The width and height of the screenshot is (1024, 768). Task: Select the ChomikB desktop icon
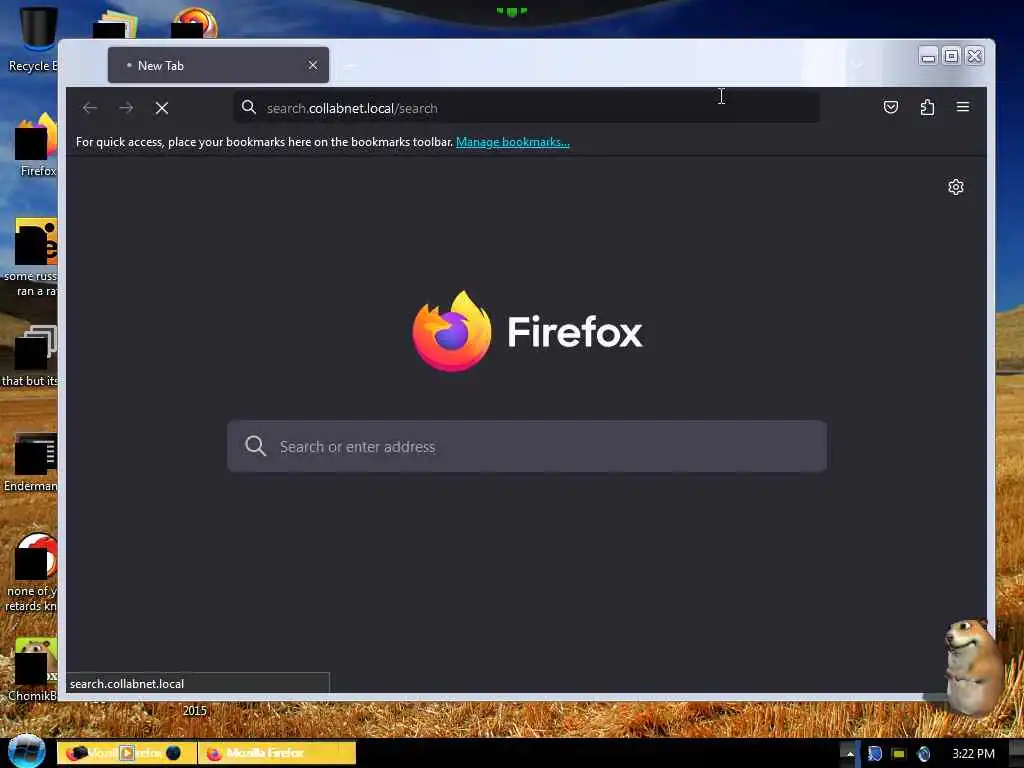[33, 669]
